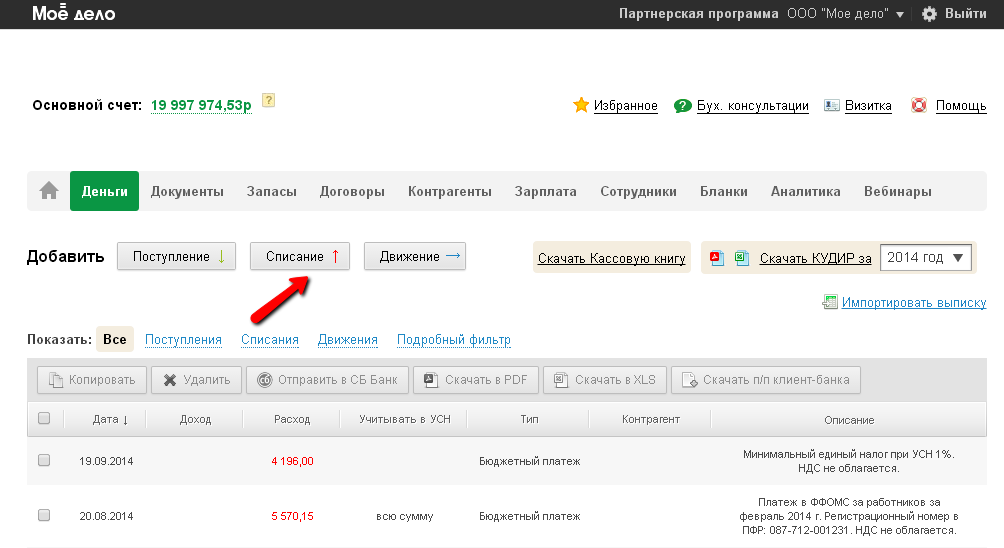Click всю сумму cell
The image size is (1004, 548).
tap(405, 516)
